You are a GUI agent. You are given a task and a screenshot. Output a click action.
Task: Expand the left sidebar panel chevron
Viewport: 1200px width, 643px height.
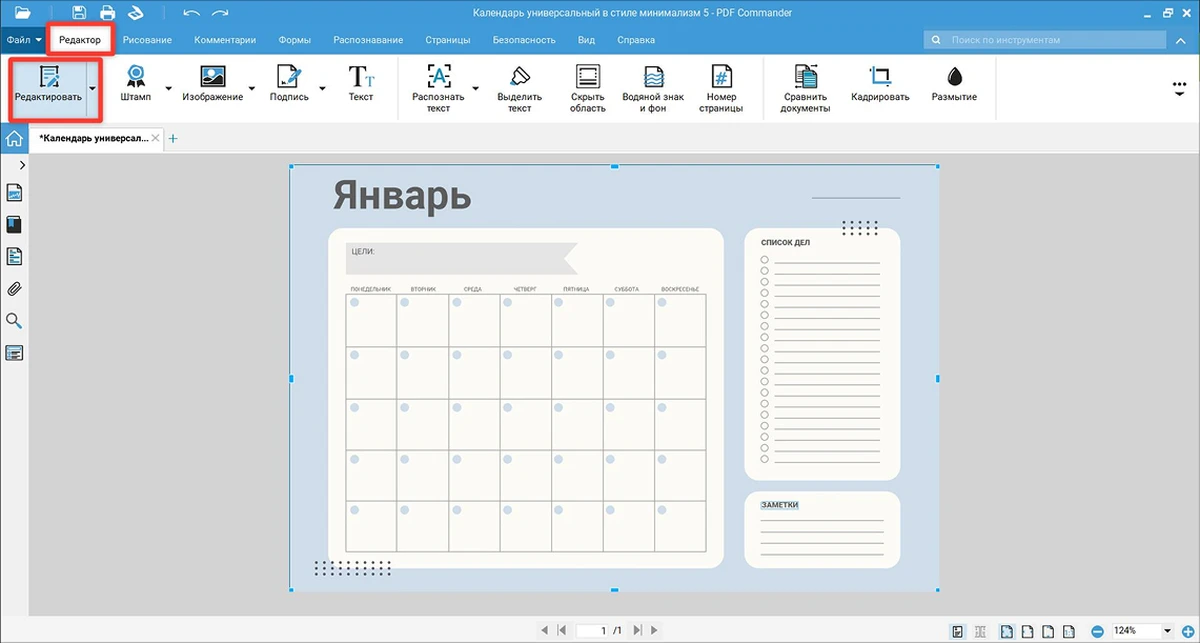pos(22,165)
